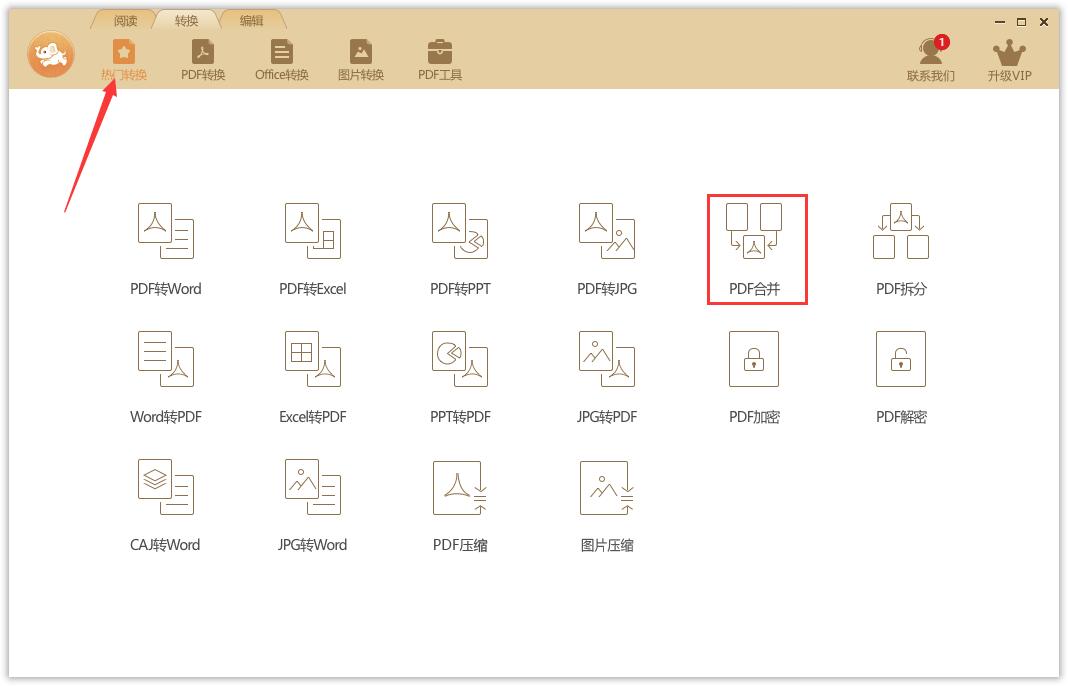Screen dimensions: 1068x686
Task: Select the PPT转PDF tool
Action: (460, 377)
